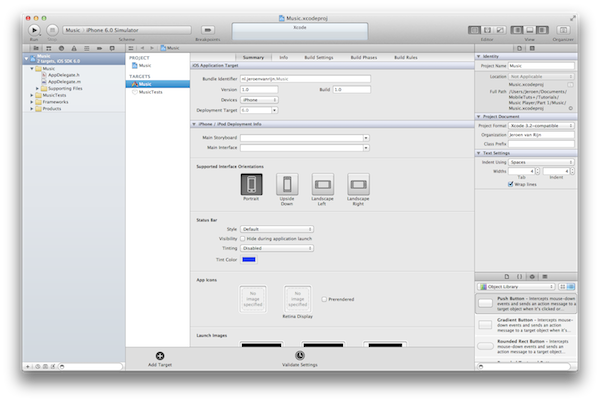Switch to the Info tab

click(x=284, y=57)
